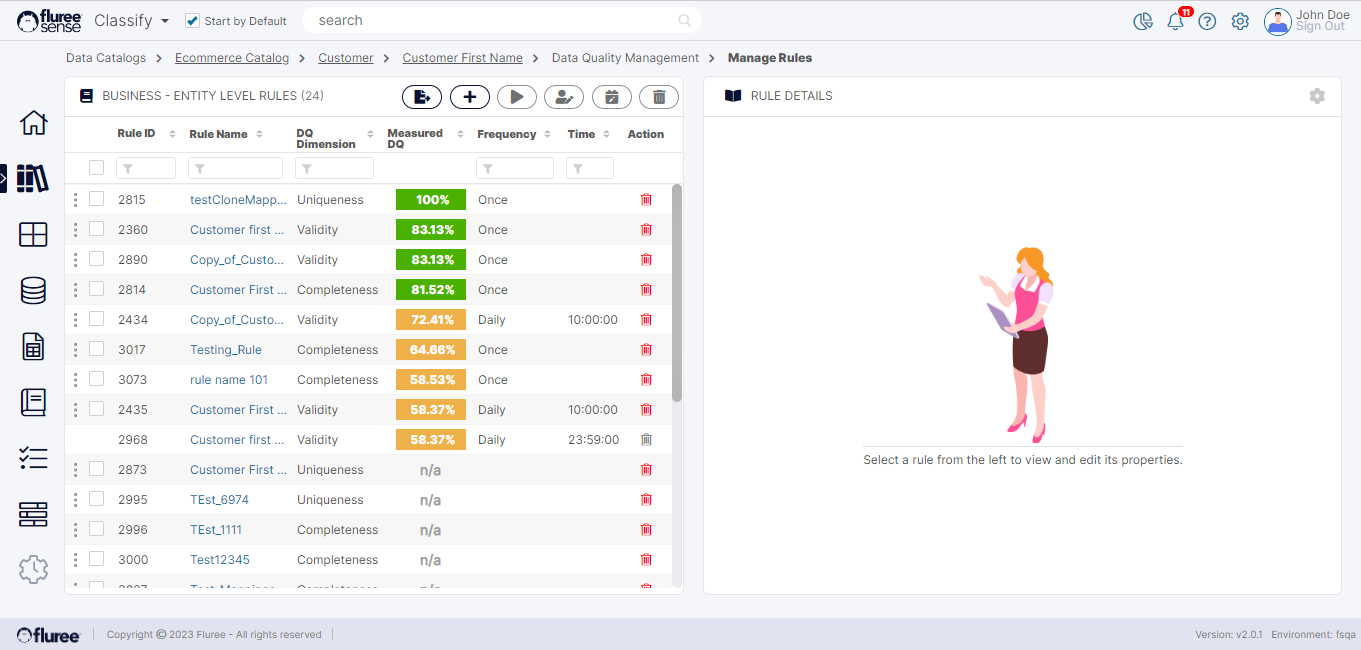The width and height of the screenshot is (1361, 650).
Task: Open the Testing_Rule rule link
Action: [226, 350]
